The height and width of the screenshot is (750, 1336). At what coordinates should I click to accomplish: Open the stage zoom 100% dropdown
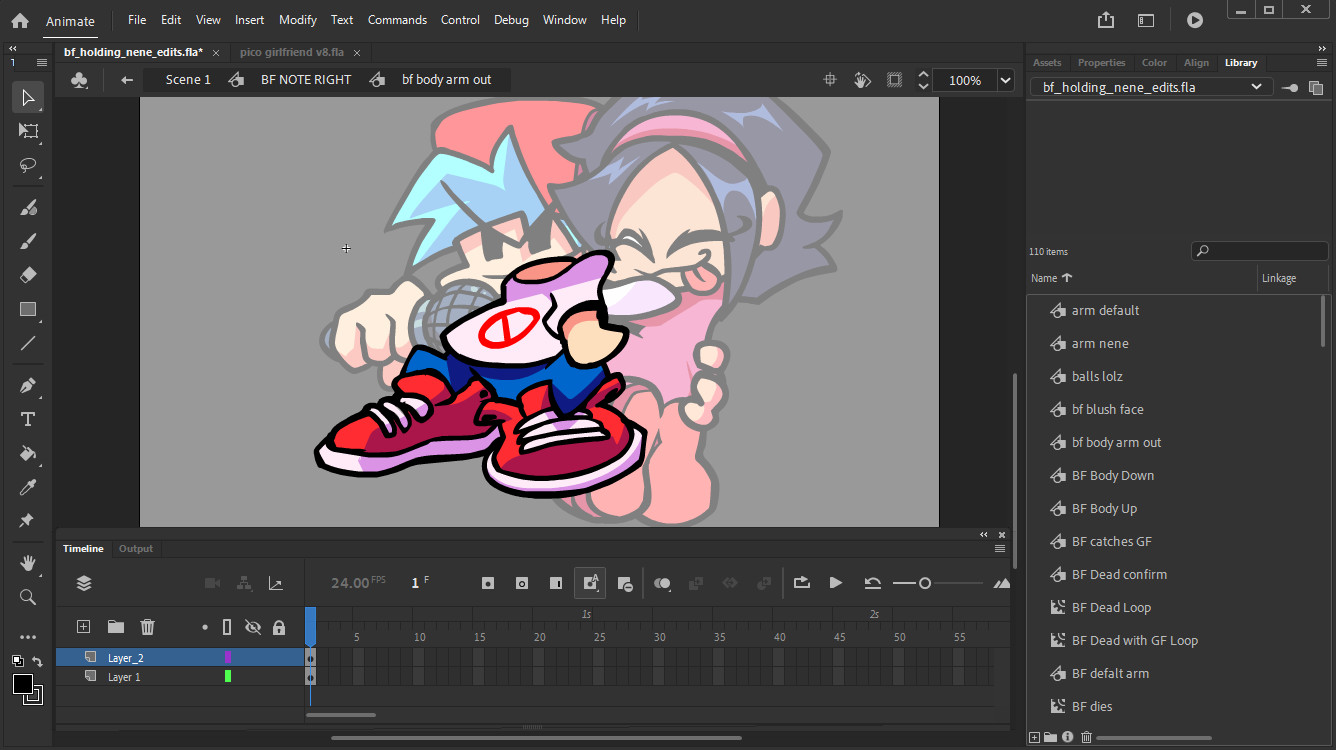tap(1005, 81)
